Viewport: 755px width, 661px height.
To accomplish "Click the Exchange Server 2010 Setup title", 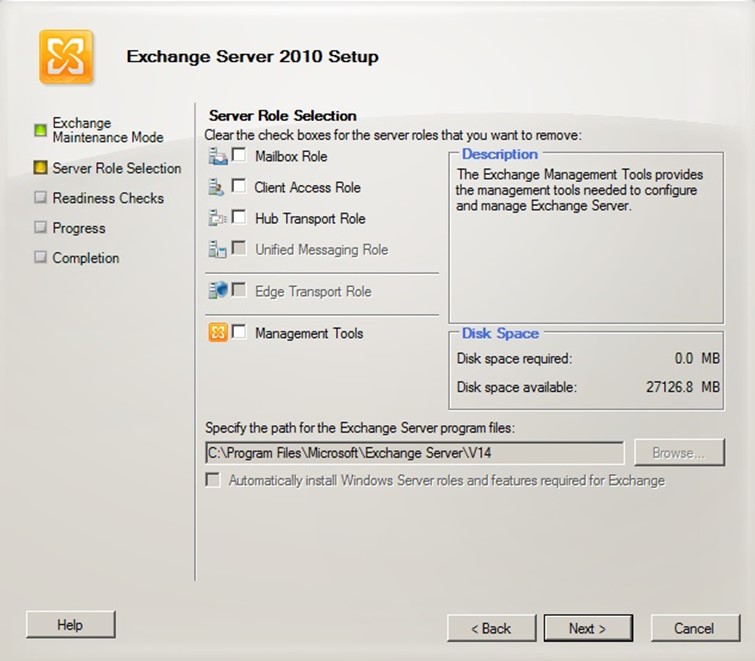I will [252, 56].
